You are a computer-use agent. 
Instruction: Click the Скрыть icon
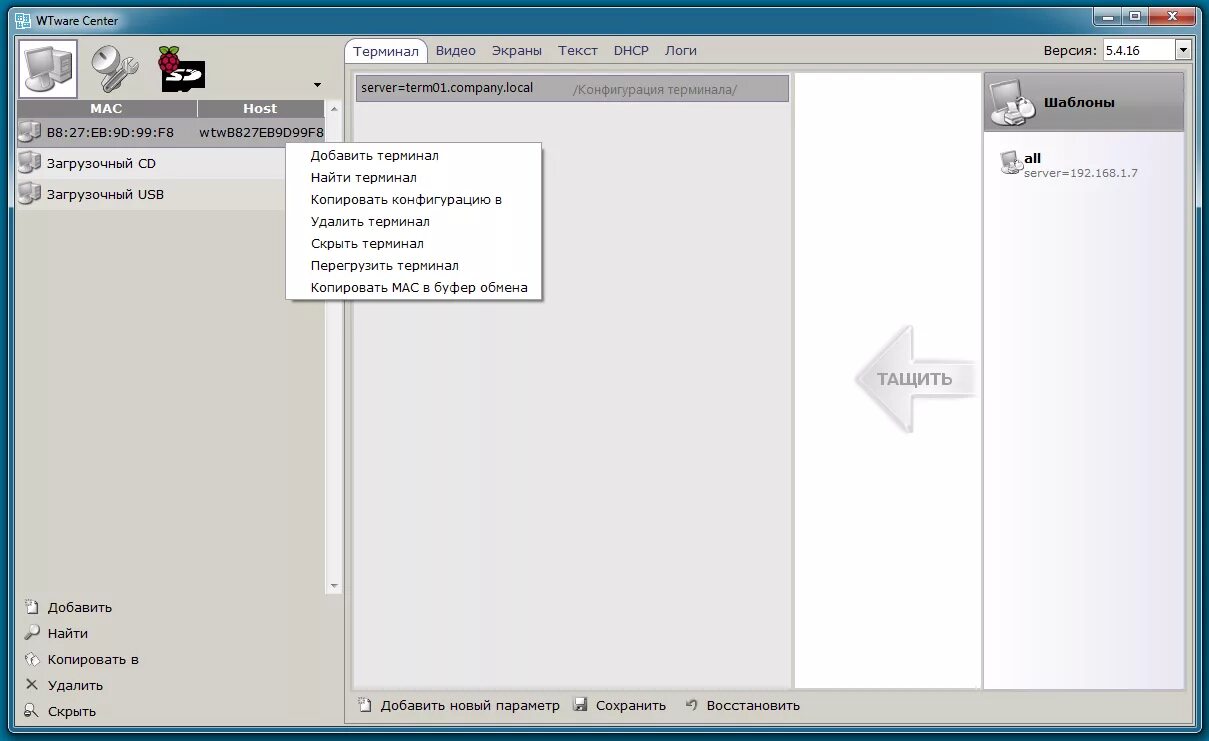[32, 710]
